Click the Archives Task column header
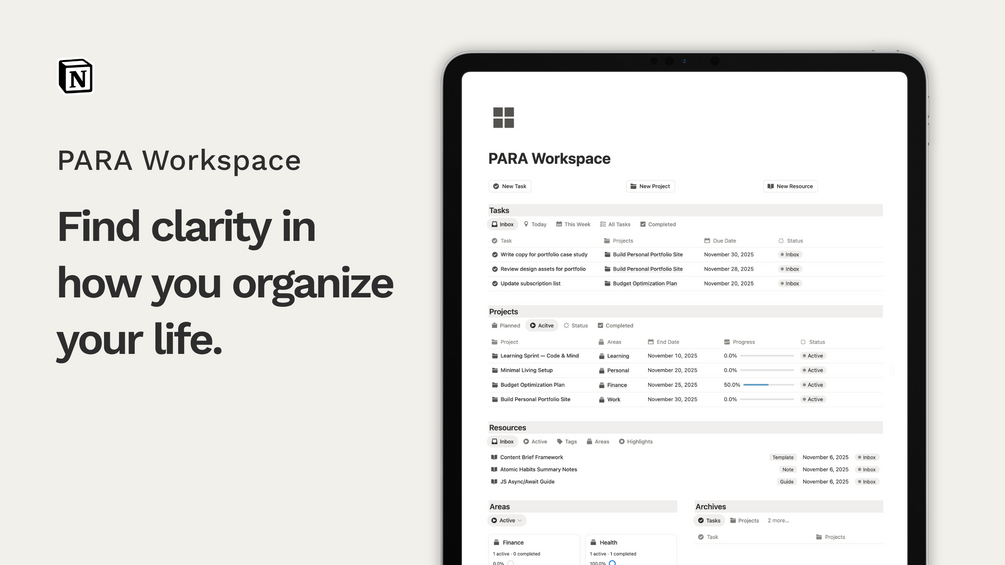This screenshot has width=1005, height=565. [x=708, y=537]
